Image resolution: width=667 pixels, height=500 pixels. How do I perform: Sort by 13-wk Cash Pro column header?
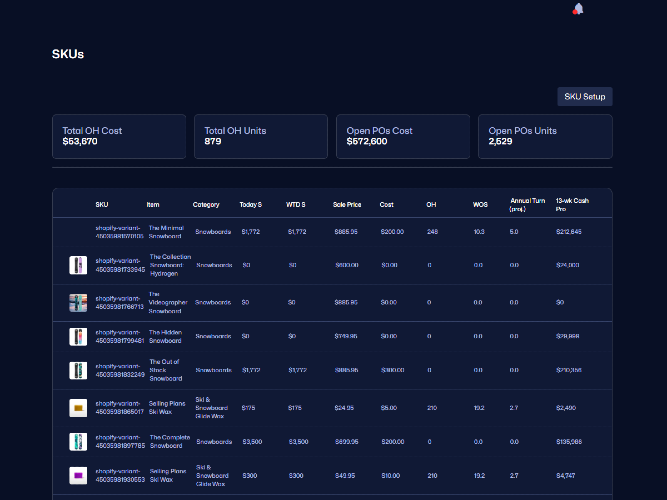click(x=572, y=205)
